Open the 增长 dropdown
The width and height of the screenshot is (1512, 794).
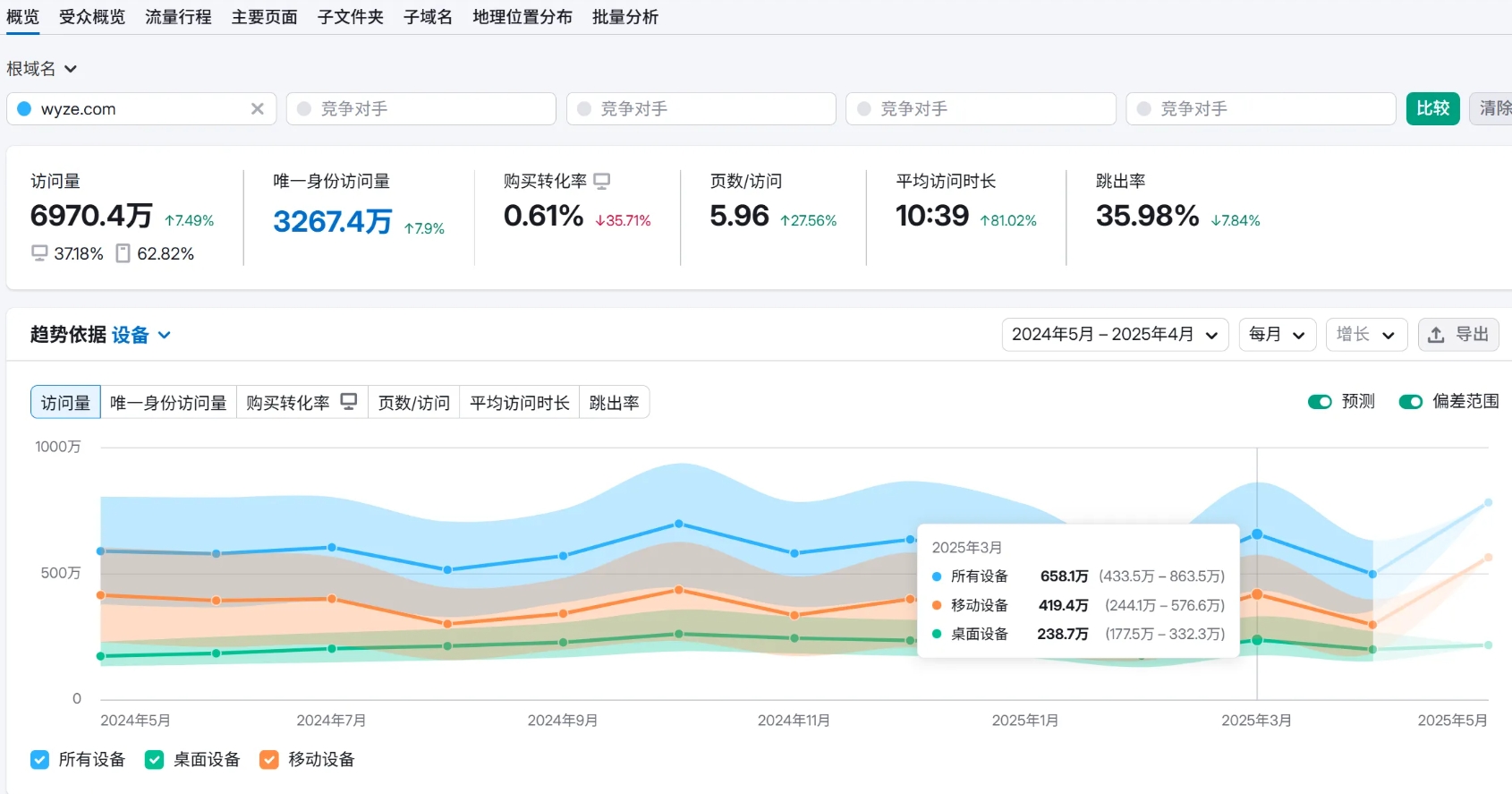pos(1366,335)
